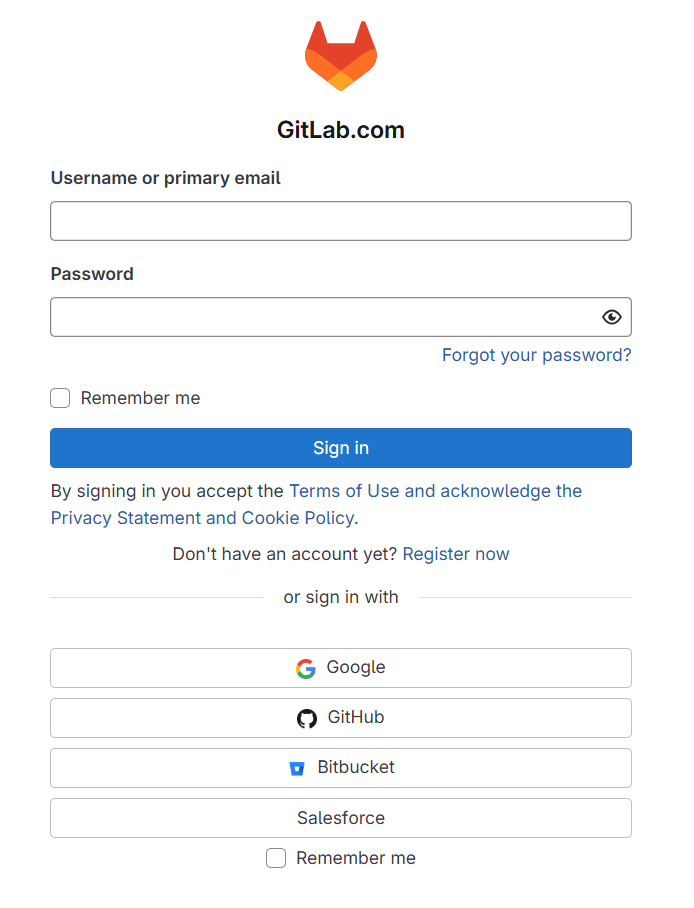Click the Register now link
This screenshot has height=908, width=694.
(x=456, y=554)
